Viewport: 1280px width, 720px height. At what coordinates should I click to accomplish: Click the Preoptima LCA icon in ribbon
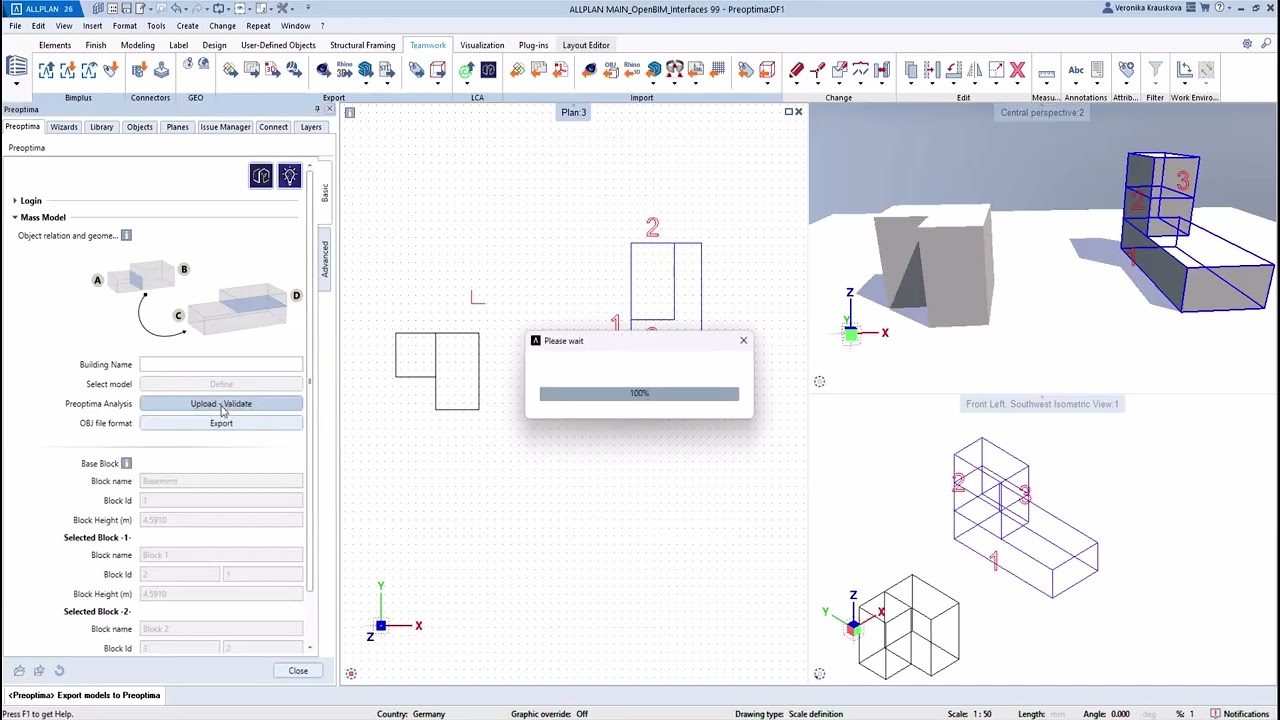tap(488, 70)
